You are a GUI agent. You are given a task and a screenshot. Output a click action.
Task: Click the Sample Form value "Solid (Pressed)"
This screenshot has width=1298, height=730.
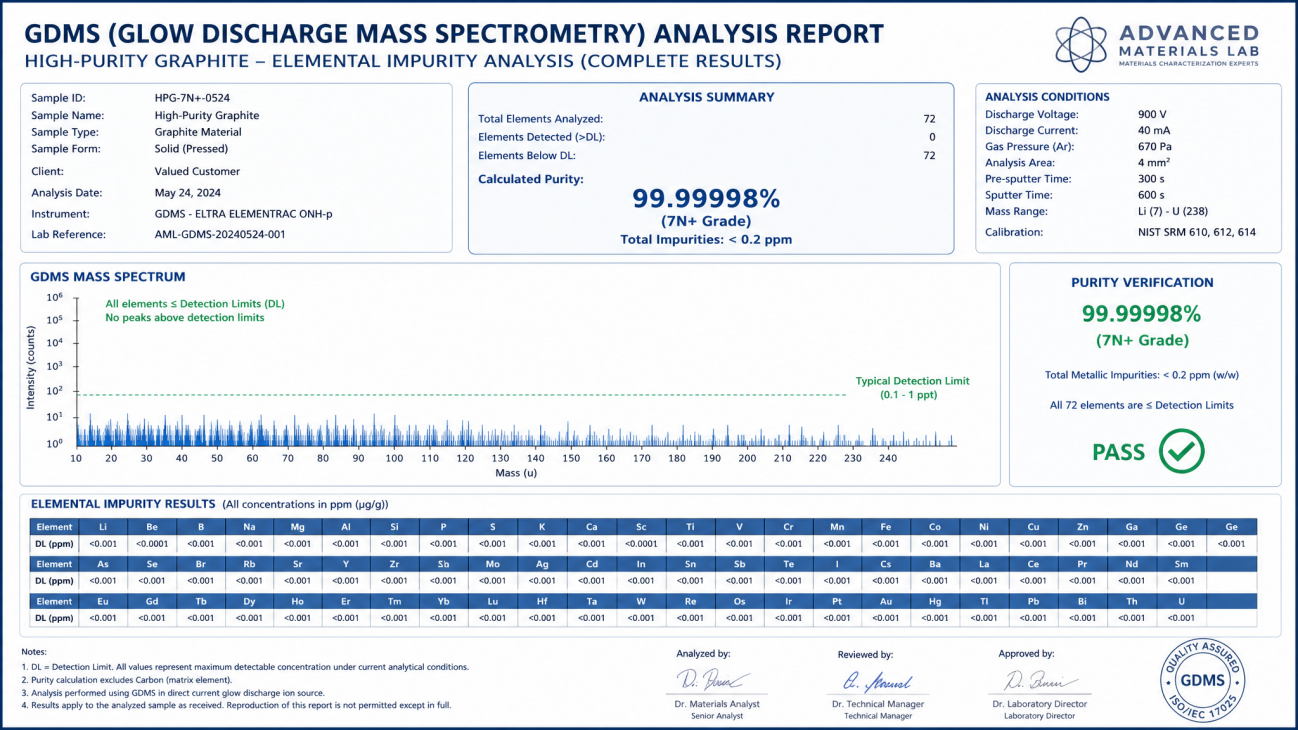point(191,149)
